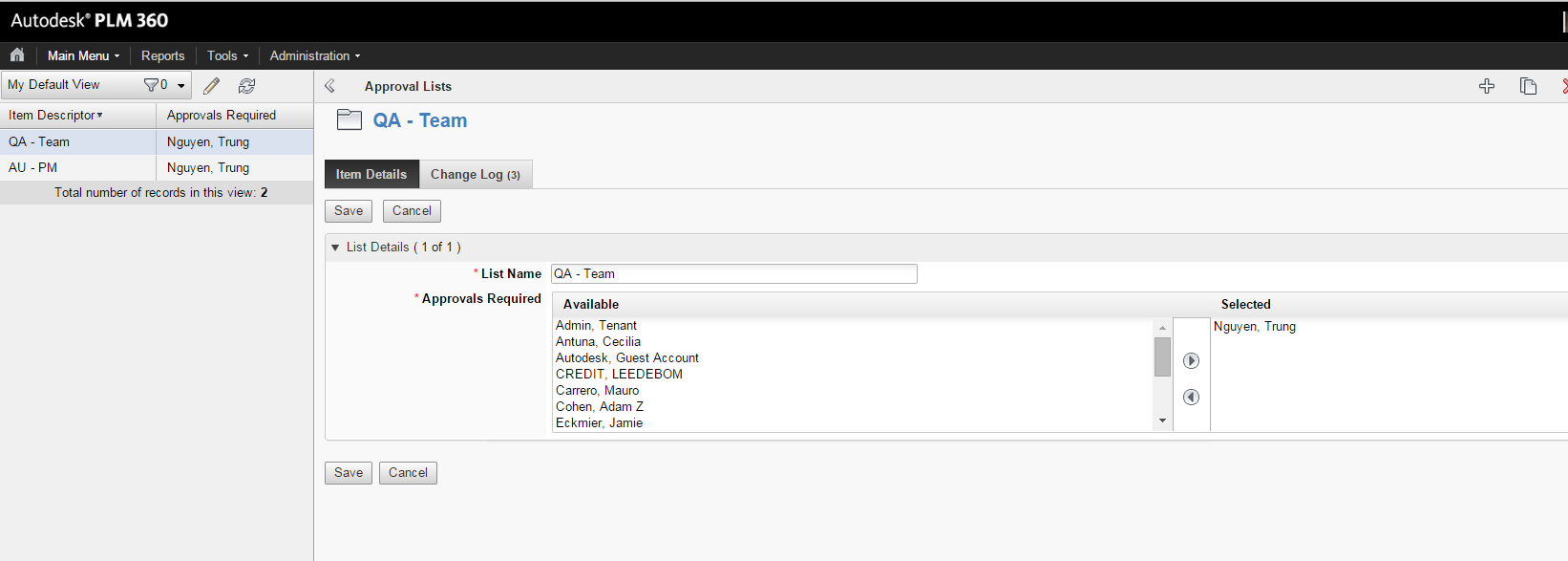Clone item using copy icon
Viewport: 1568px width, 561px height.
(1528, 86)
